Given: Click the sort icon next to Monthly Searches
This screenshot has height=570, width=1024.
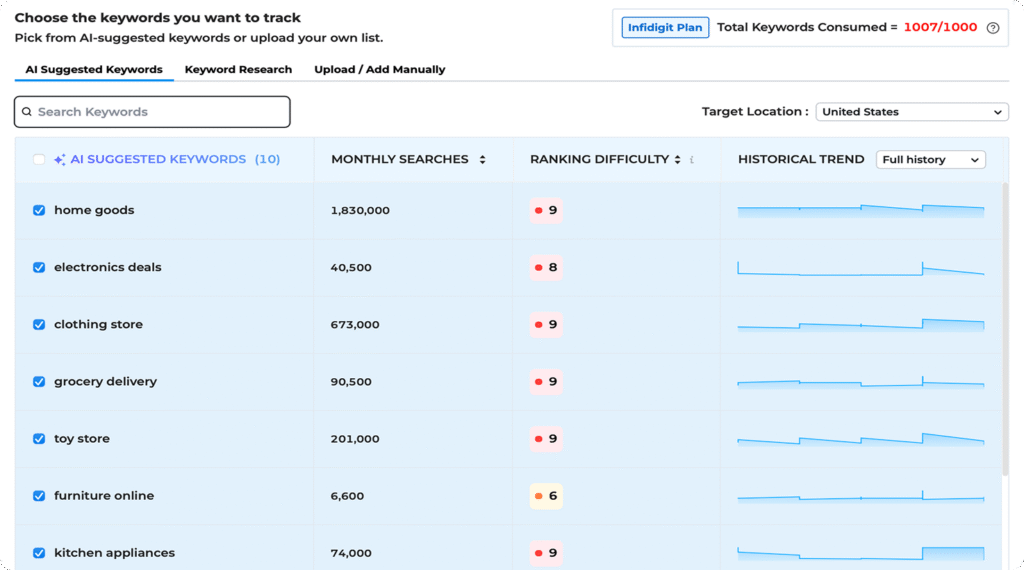Looking at the screenshot, I should tap(483, 160).
